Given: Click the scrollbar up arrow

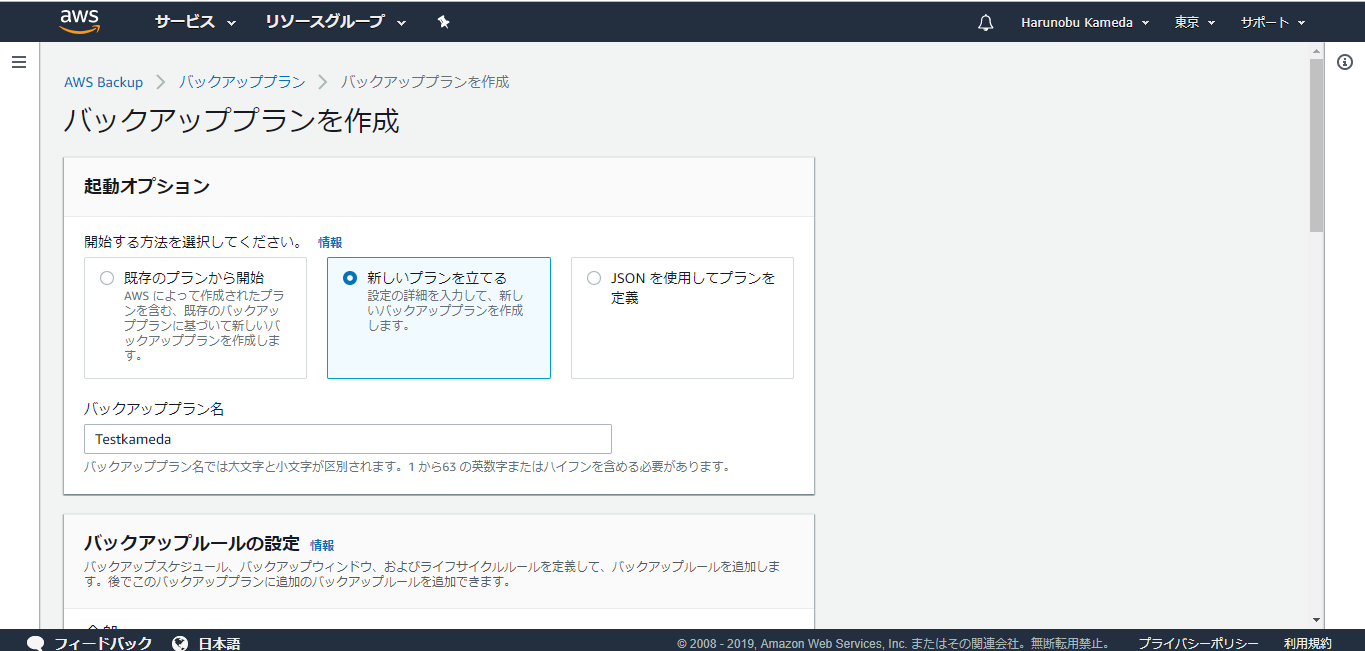Looking at the screenshot, I should coord(1316,50).
